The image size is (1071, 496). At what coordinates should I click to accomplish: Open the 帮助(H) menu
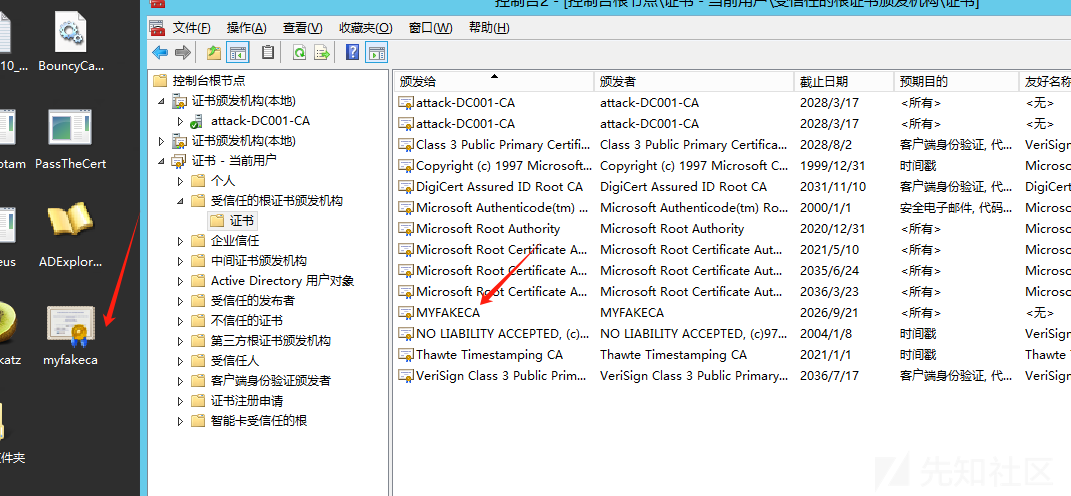click(489, 28)
